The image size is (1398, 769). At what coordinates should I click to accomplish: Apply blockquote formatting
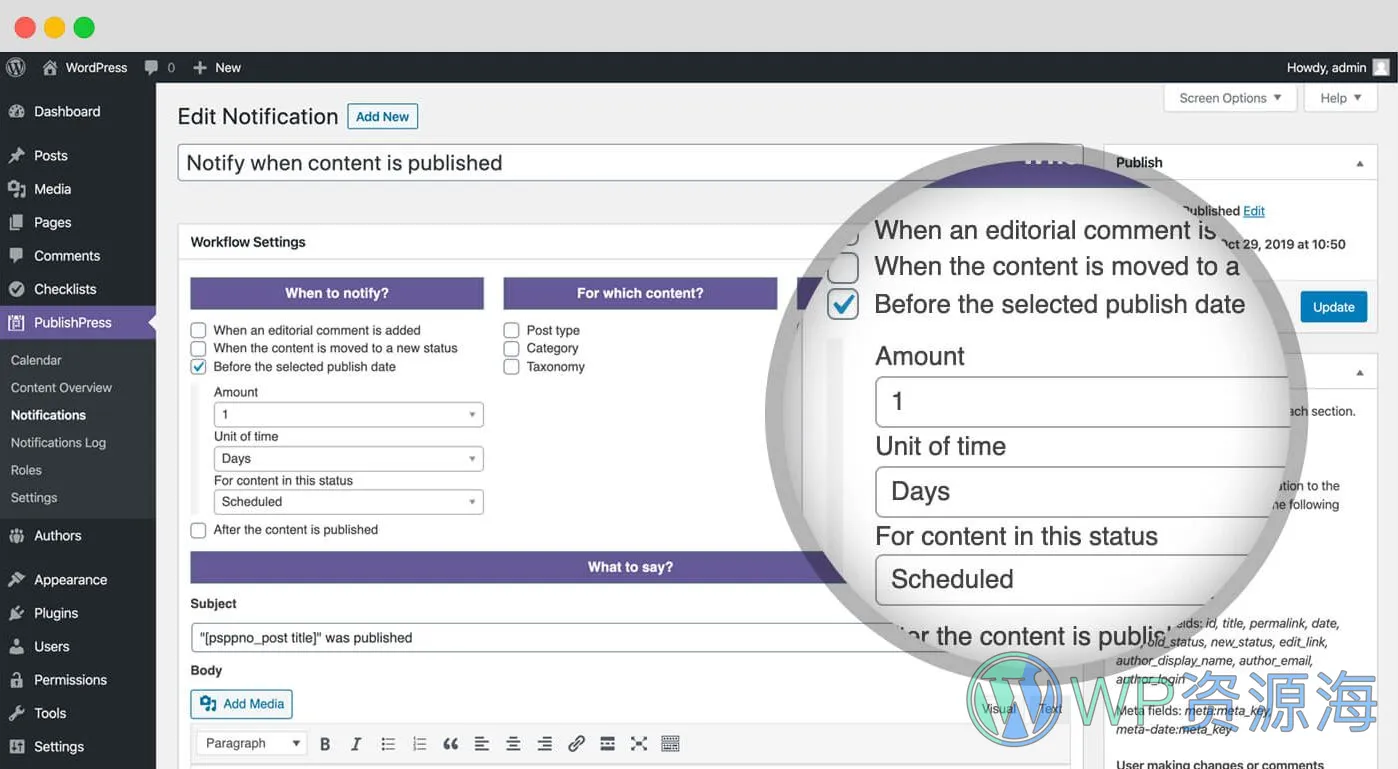coord(451,744)
